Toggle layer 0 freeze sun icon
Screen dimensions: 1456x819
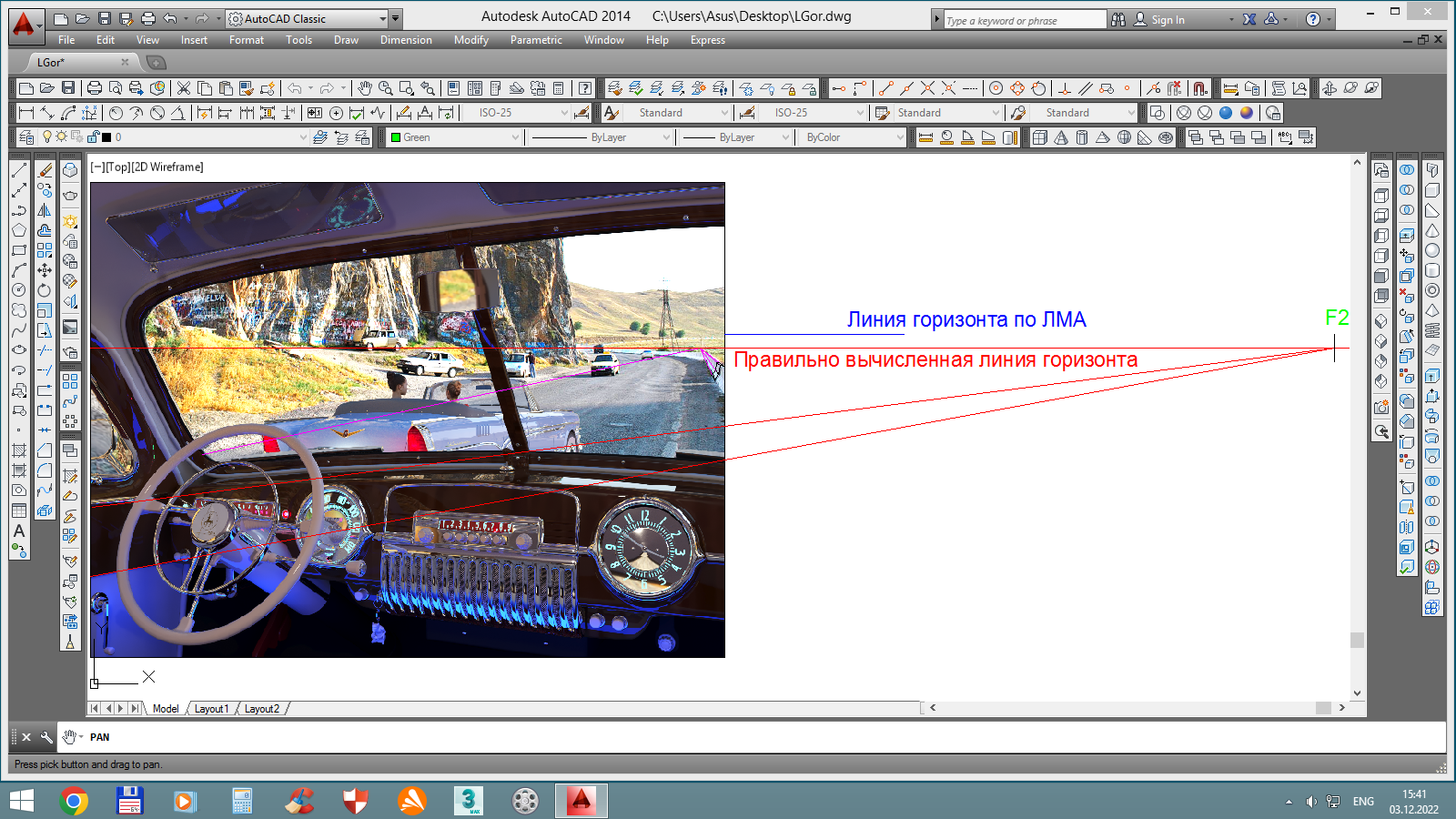(x=62, y=137)
